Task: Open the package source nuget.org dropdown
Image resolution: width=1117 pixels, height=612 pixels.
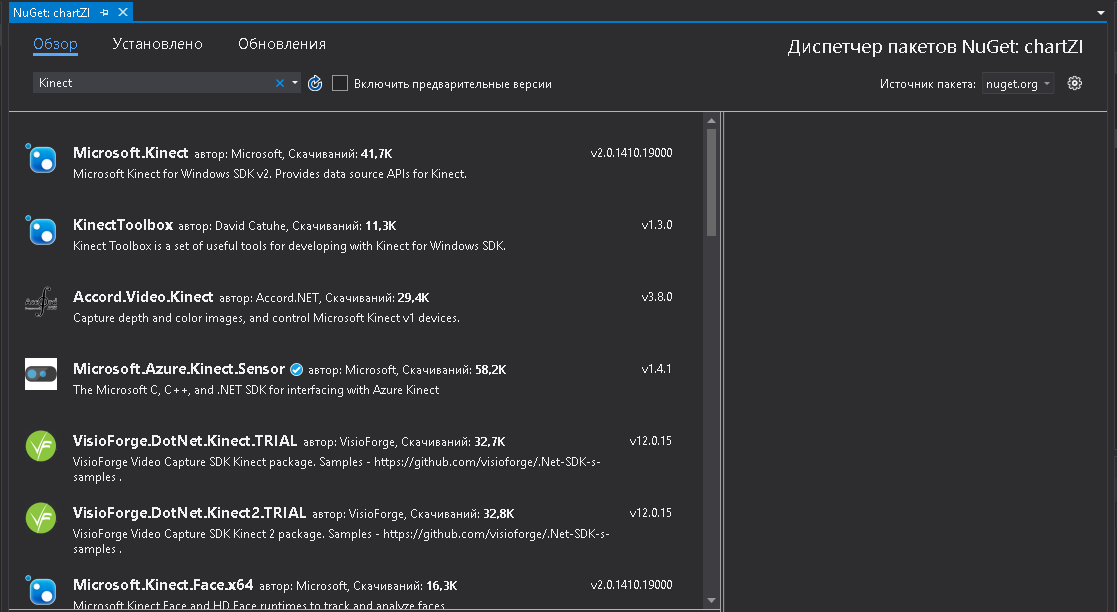Action: pos(1017,84)
